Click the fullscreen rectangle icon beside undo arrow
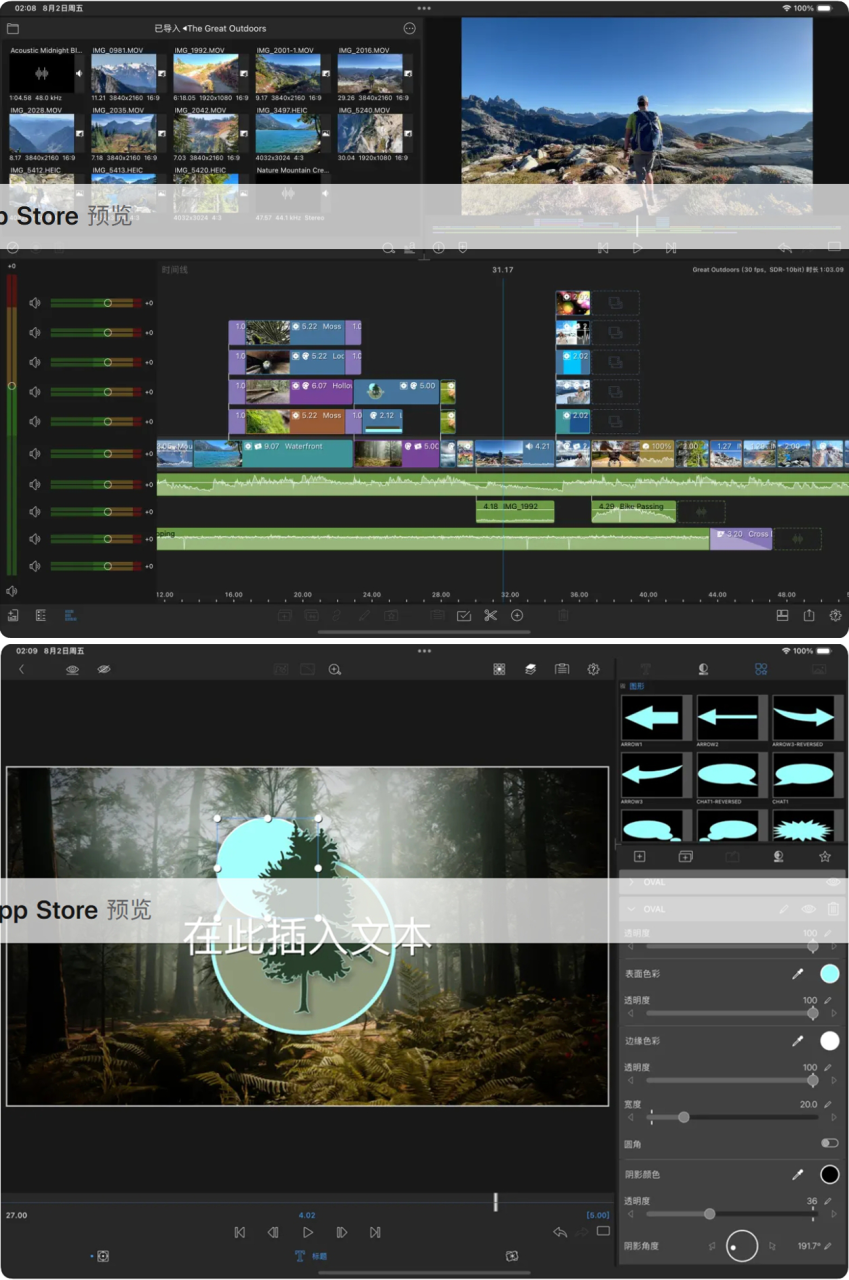The width and height of the screenshot is (849, 1280). click(x=603, y=1231)
